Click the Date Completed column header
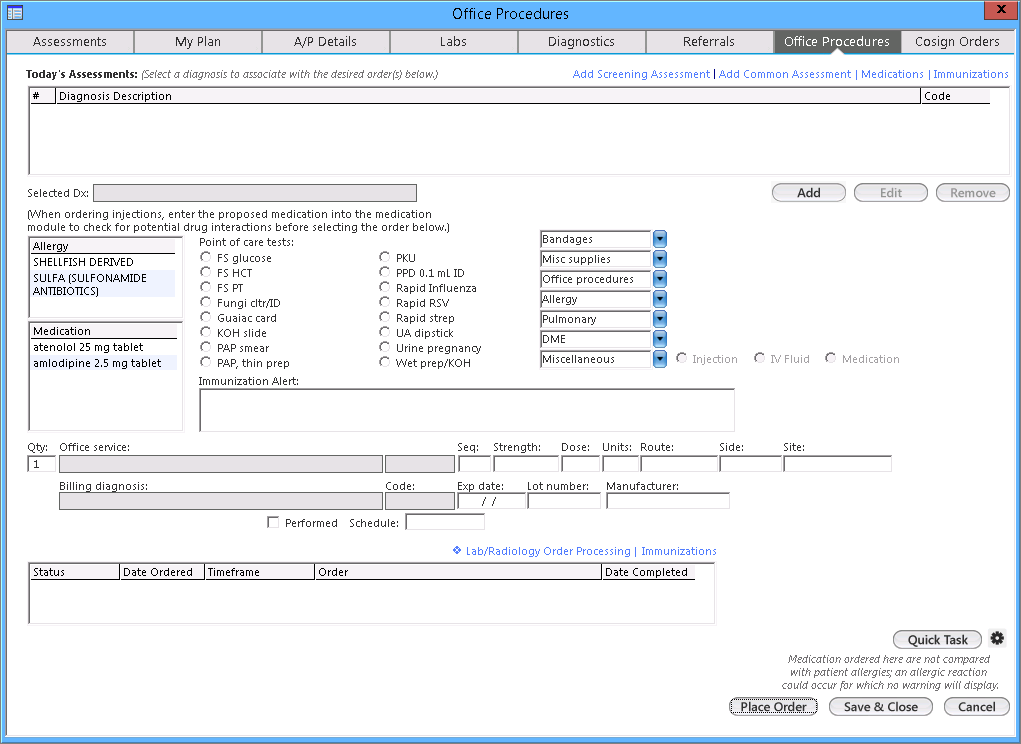This screenshot has width=1021, height=744. coord(649,572)
